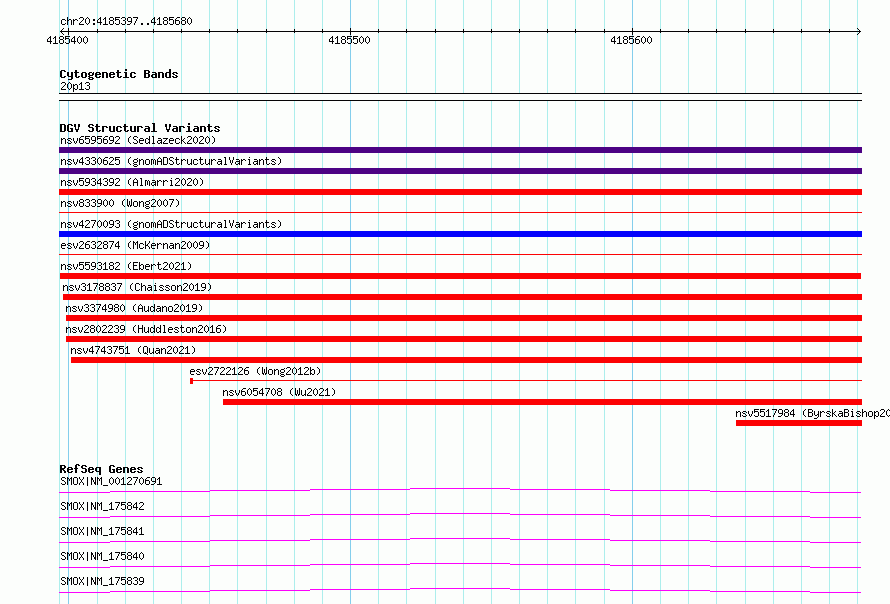Select the SMOX|NM_175842 transcript label
The width and height of the screenshot is (890, 604).
[x=102, y=506]
